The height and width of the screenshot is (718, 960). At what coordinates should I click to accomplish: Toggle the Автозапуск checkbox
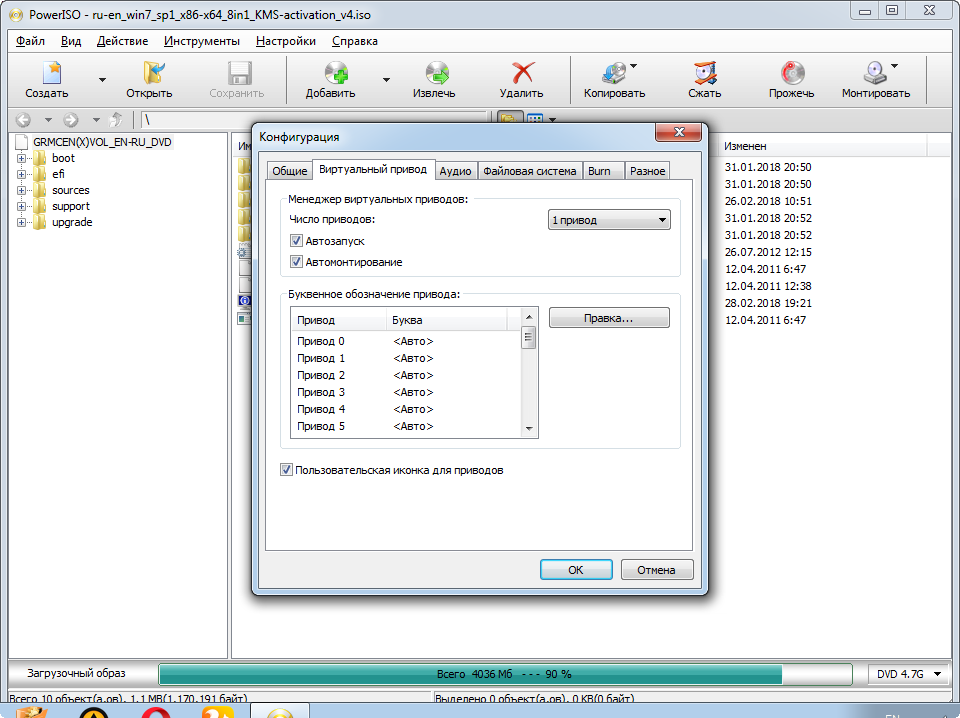pyautogui.click(x=296, y=241)
